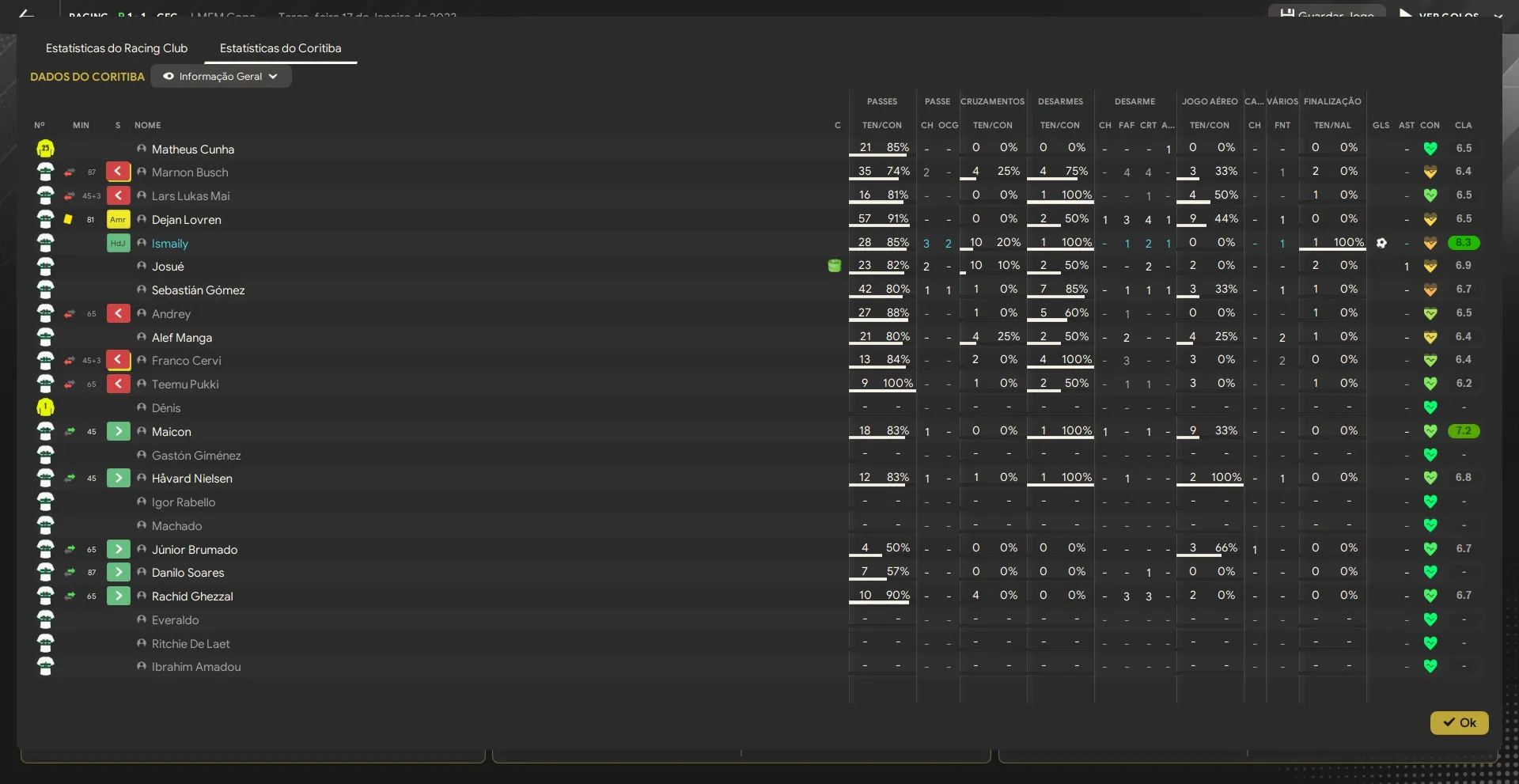Sort the table by the CLA rating column
Image resolution: width=1519 pixels, height=784 pixels.
1463,125
